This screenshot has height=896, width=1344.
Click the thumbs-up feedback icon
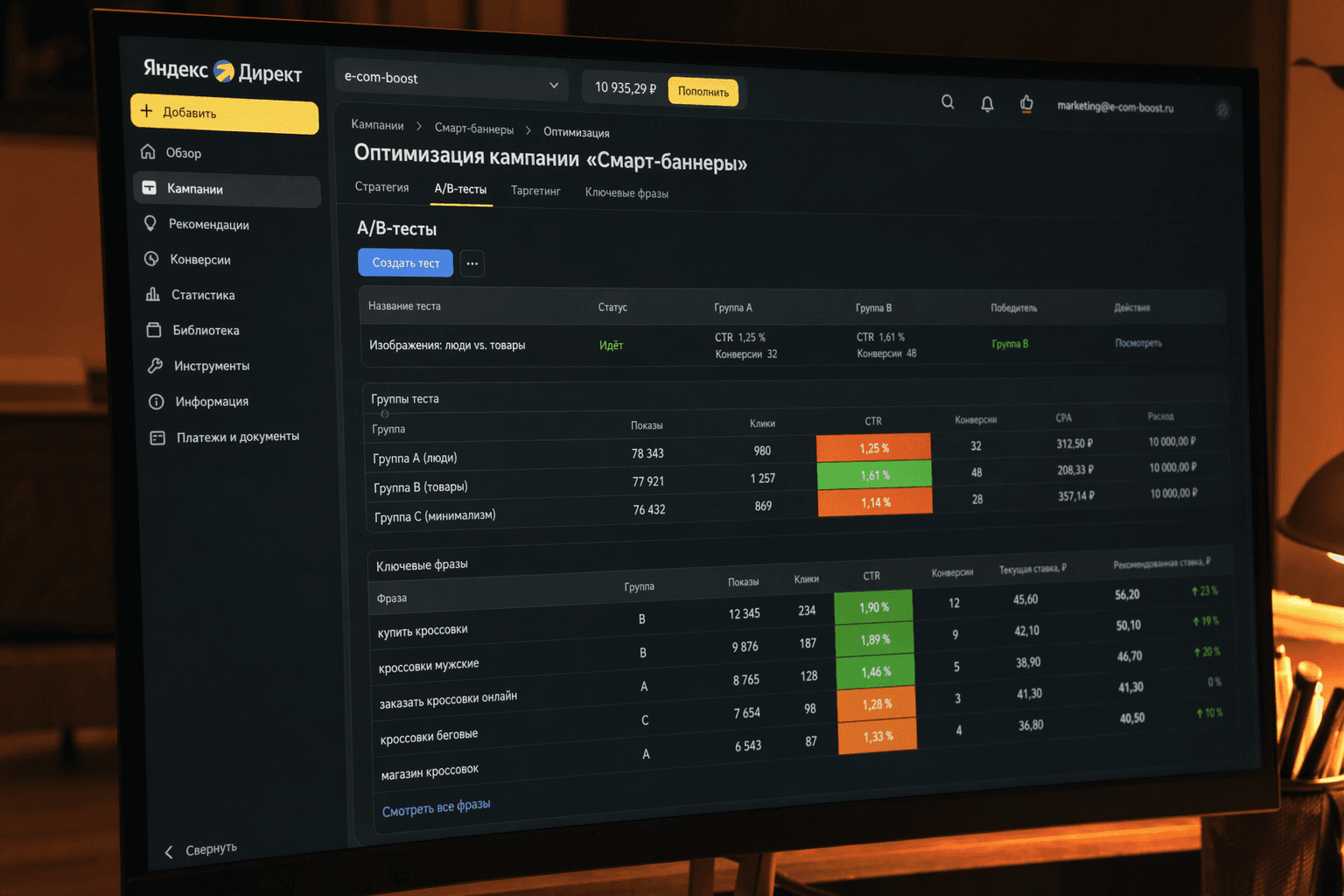(1026, 104)
